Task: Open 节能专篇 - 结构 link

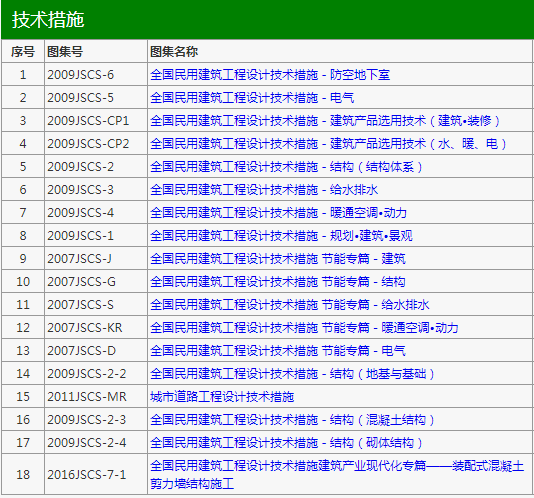Action: [x=278, y=282]
